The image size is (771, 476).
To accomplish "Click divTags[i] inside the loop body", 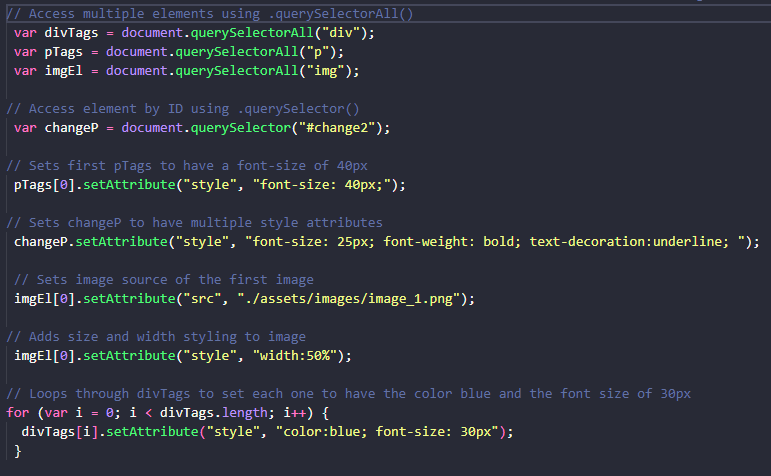I will [x=59, y=432].
